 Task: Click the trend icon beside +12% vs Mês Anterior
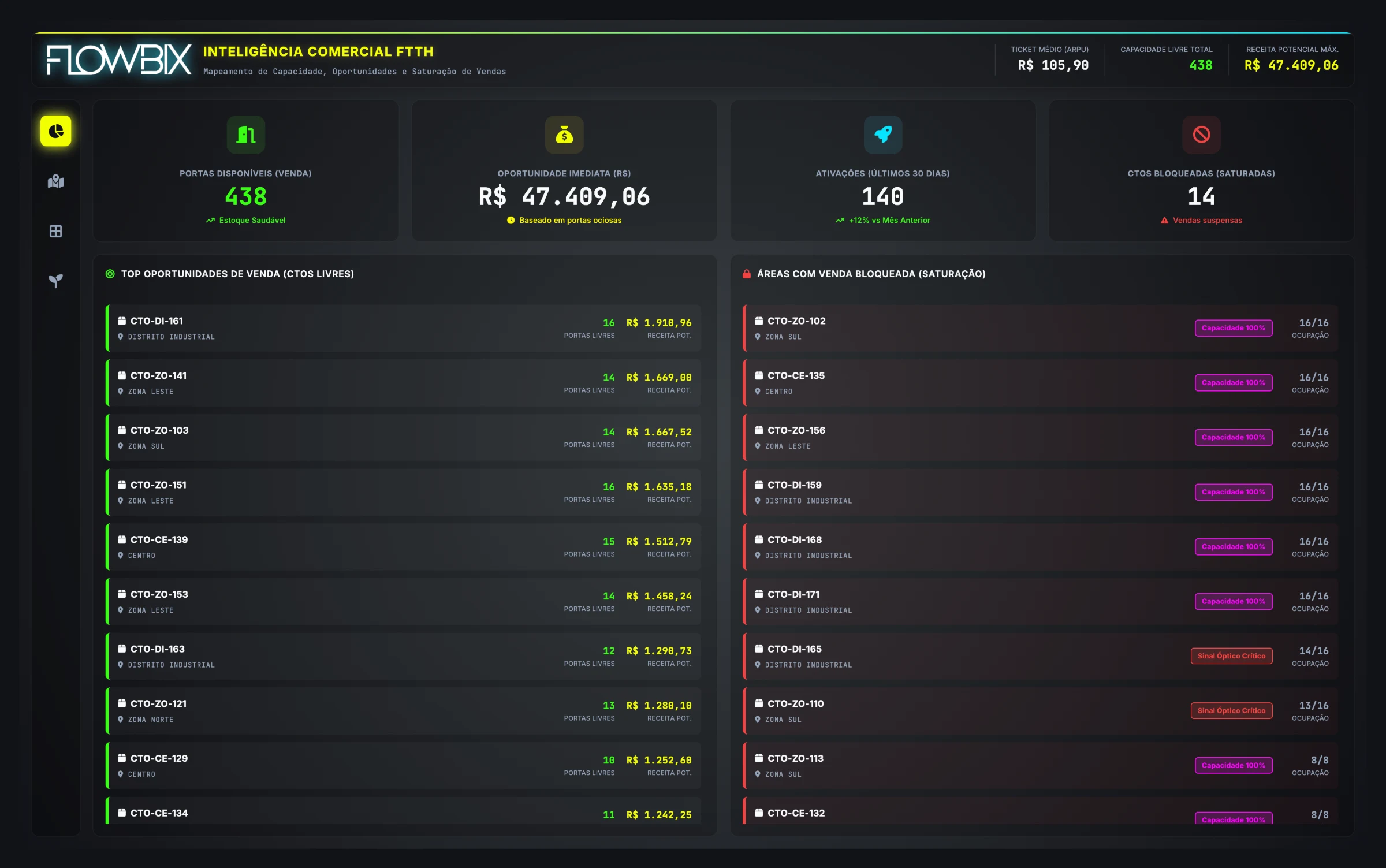(840, 220)
